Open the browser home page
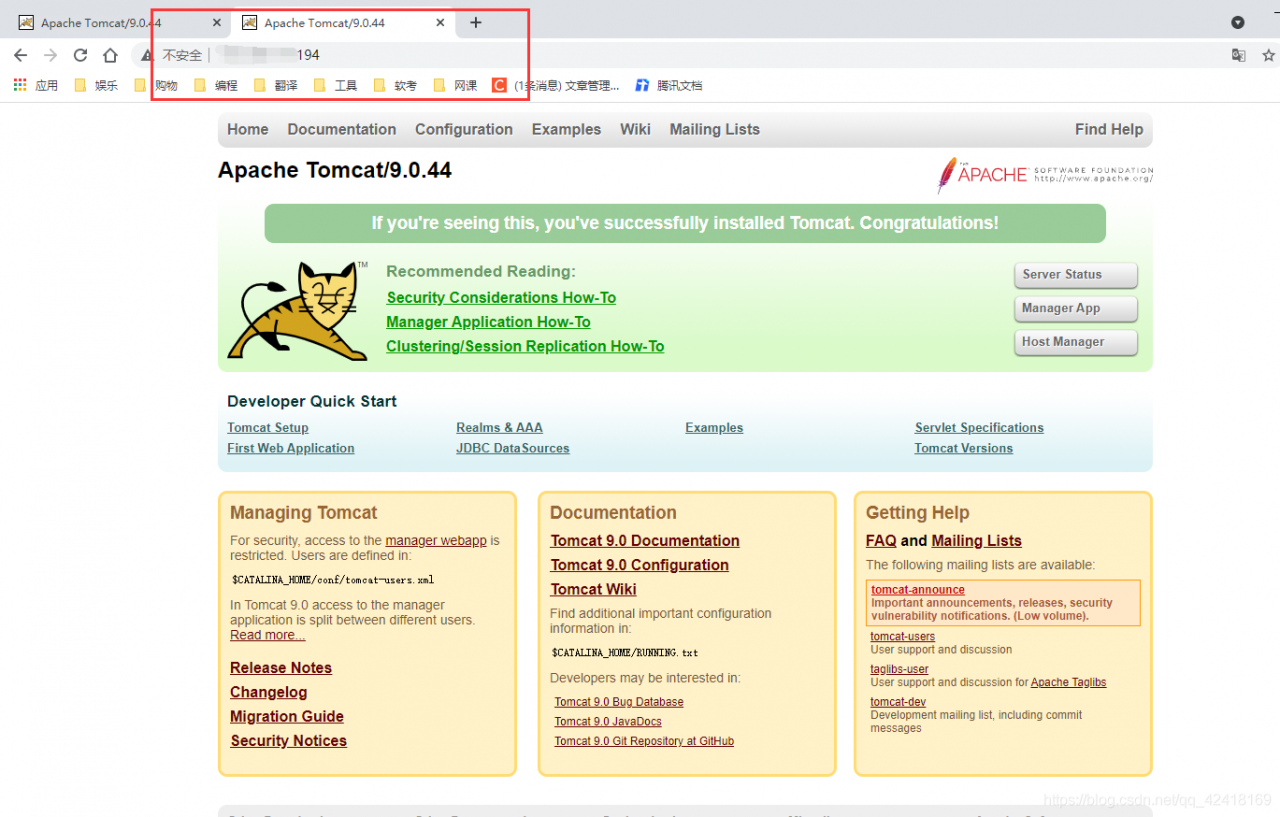1280x817 pixels. tap(110, 55)
